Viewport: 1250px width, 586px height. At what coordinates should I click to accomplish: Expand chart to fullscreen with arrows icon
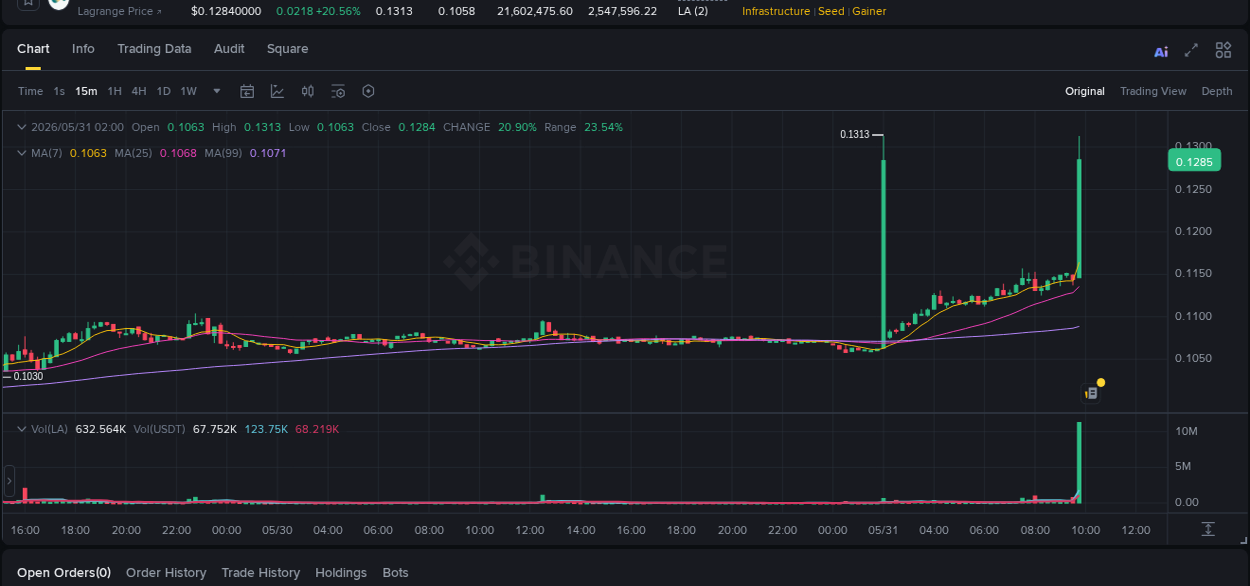1191,50
